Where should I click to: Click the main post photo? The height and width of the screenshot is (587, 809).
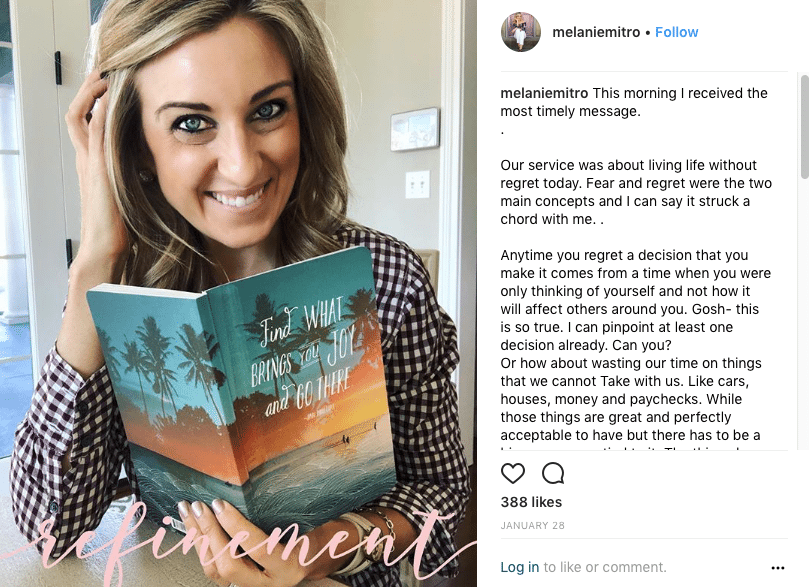[x=238, y=294]
